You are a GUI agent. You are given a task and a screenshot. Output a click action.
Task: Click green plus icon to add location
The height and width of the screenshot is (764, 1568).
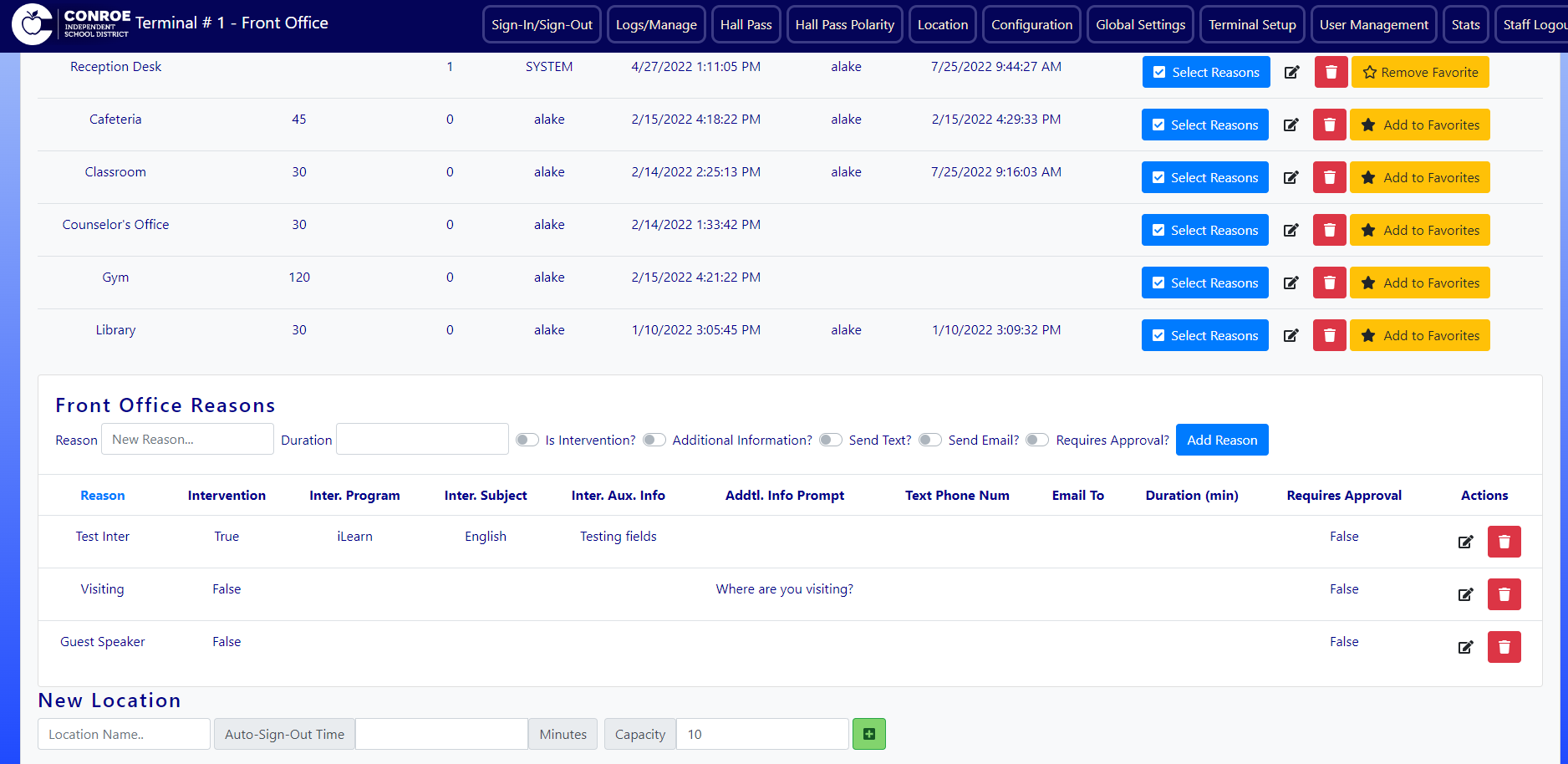[x=868, y=734]
